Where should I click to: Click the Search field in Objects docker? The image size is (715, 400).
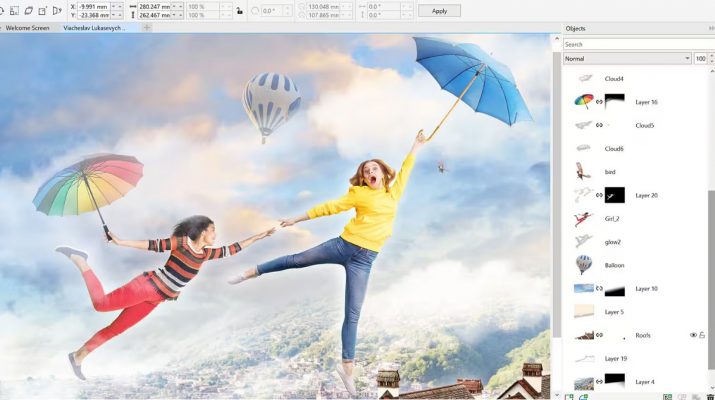tap(638, 44)
